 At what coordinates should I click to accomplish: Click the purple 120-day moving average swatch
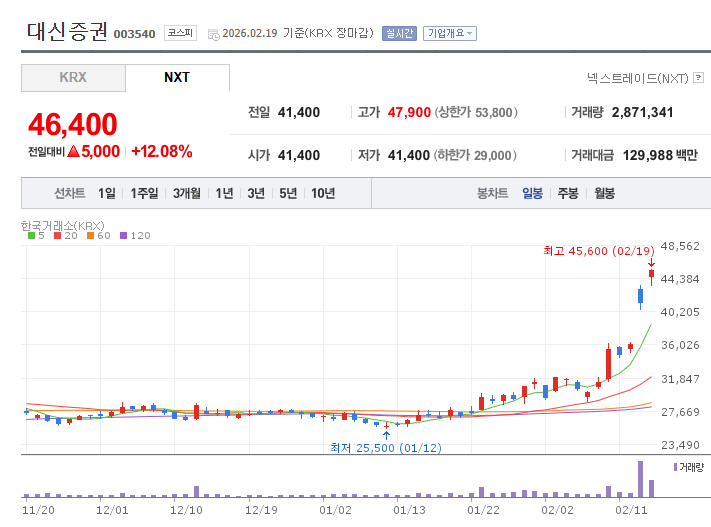(x=123, y=235)
